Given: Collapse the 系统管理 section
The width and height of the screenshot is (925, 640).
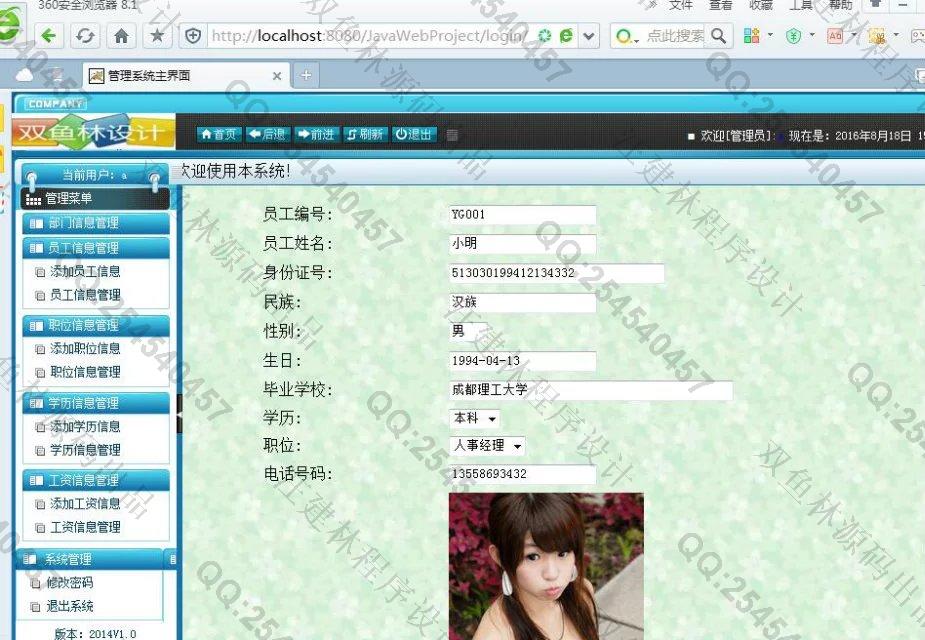Looking at the screenshot, I should 88,559.
